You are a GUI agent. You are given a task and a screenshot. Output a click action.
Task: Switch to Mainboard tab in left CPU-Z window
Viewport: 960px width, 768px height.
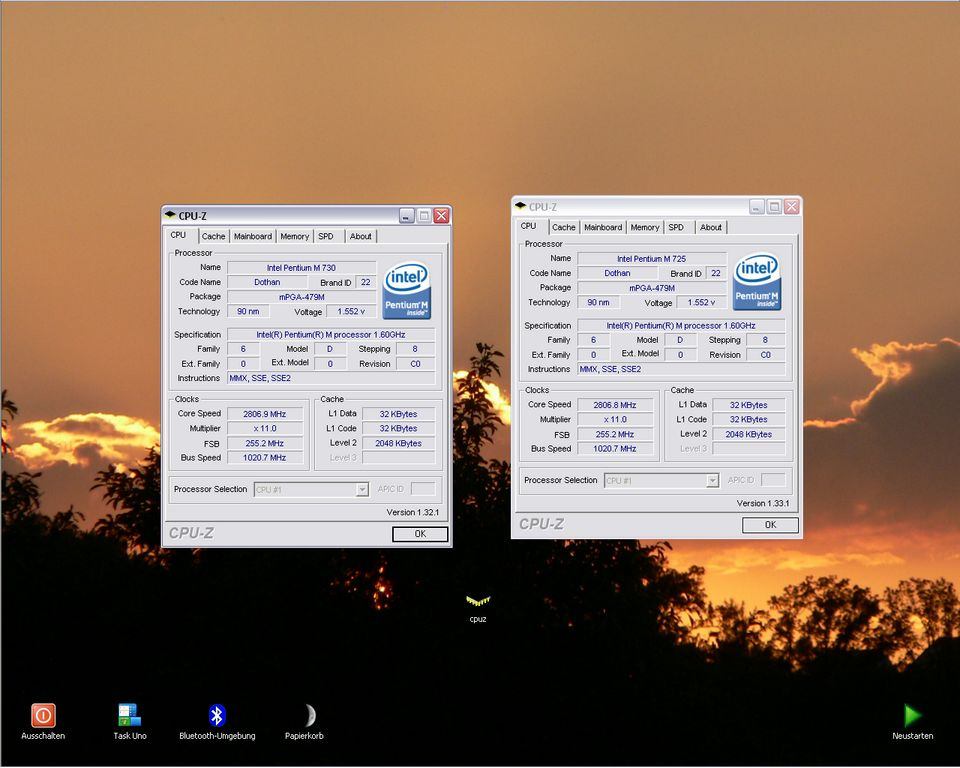pyautogui.click(x=253, y=236)
